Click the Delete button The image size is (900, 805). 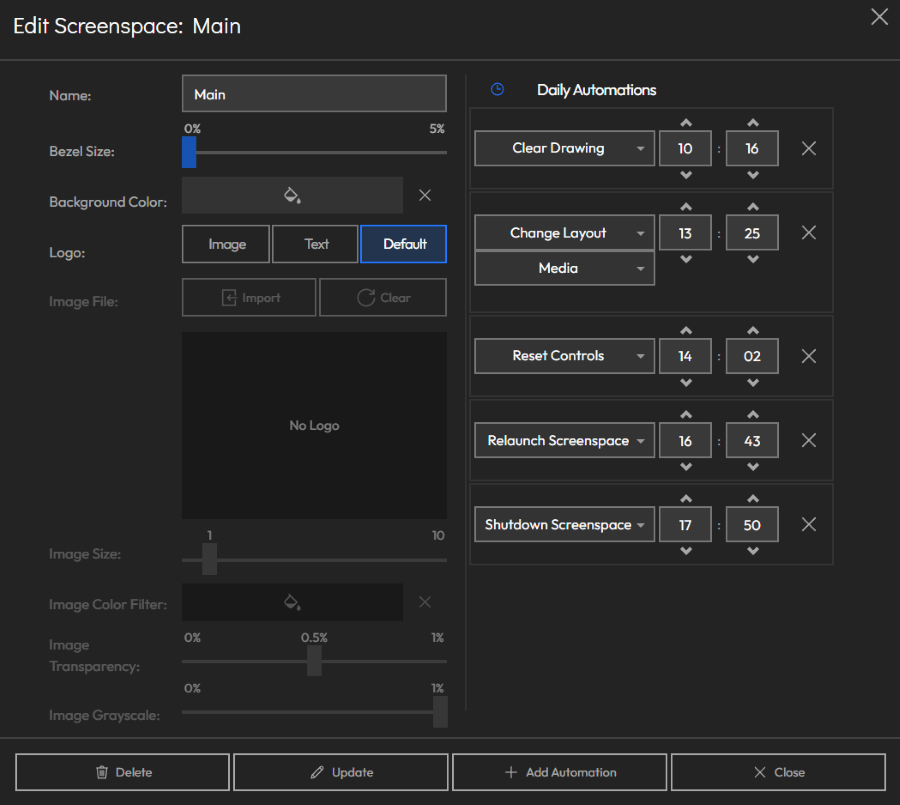[122, 772]
